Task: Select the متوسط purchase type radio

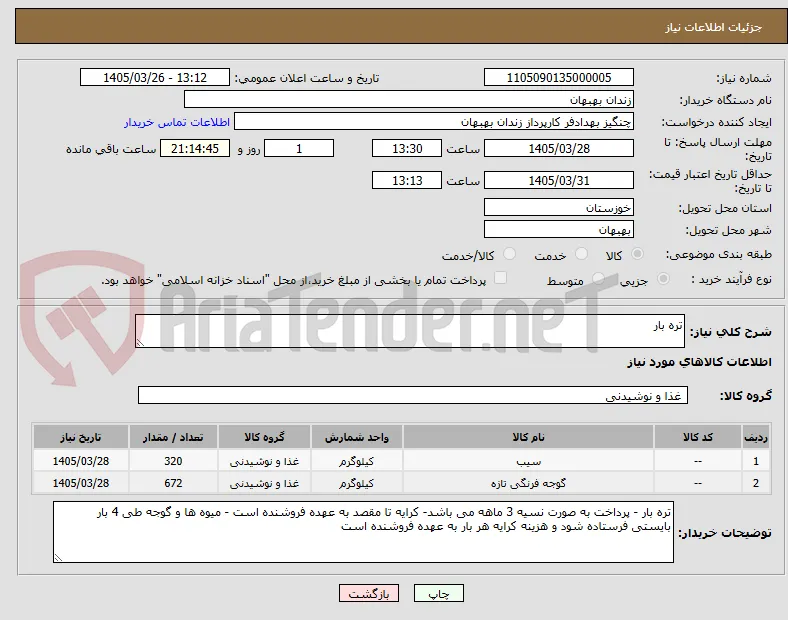Action: 598,278
